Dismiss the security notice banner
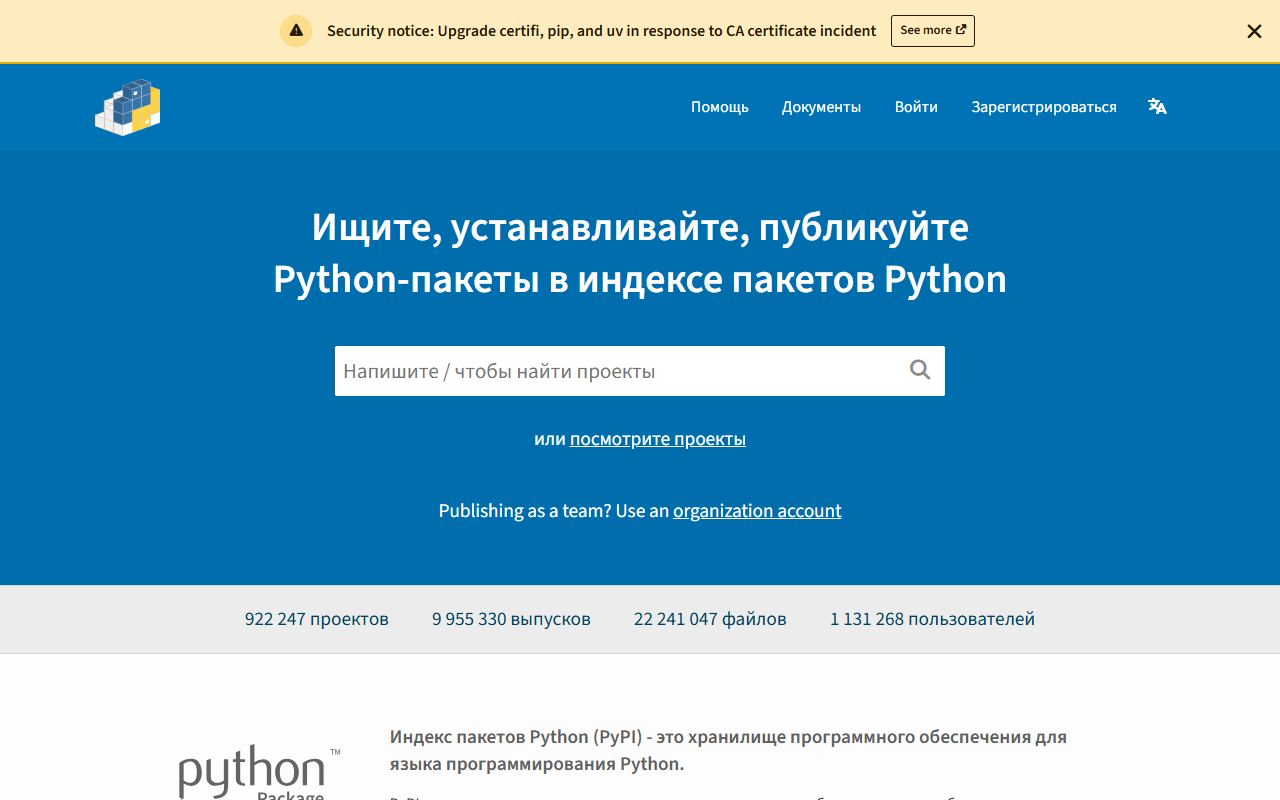The image size is (1280, 800). click(1254, 31)
